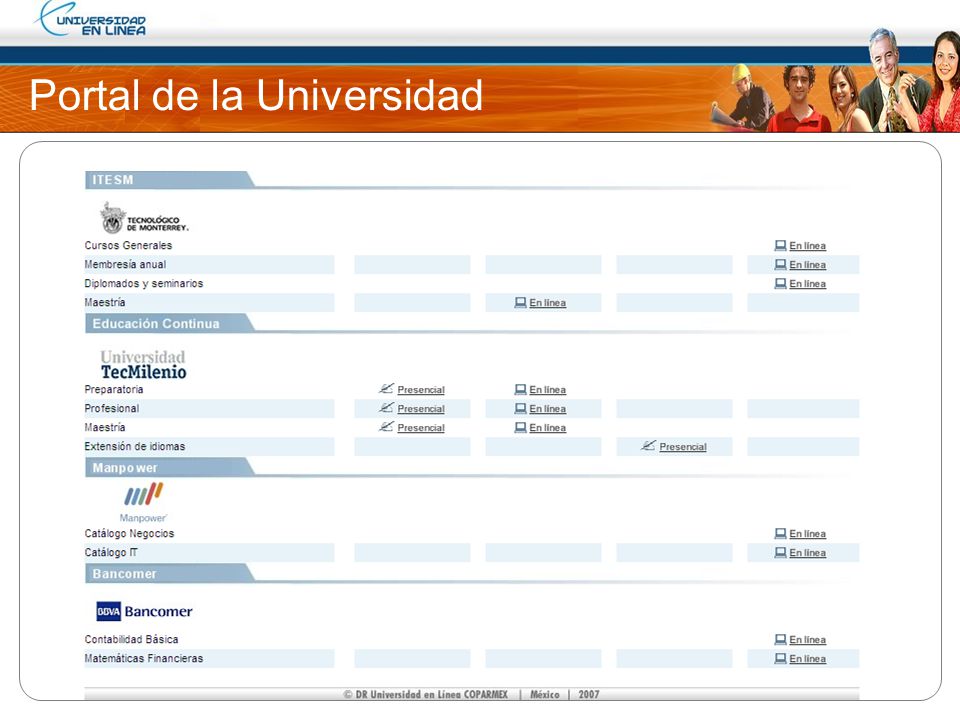This screenshot has width=960, height=720.
Task: Click the 'Preparatoria' row label
Action: point(114,389)
